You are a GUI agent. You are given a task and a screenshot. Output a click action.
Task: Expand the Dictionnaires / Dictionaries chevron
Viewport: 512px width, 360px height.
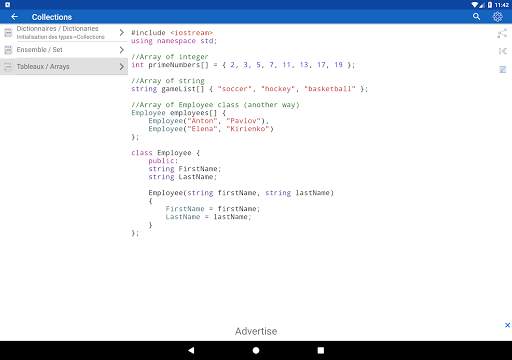122,33
